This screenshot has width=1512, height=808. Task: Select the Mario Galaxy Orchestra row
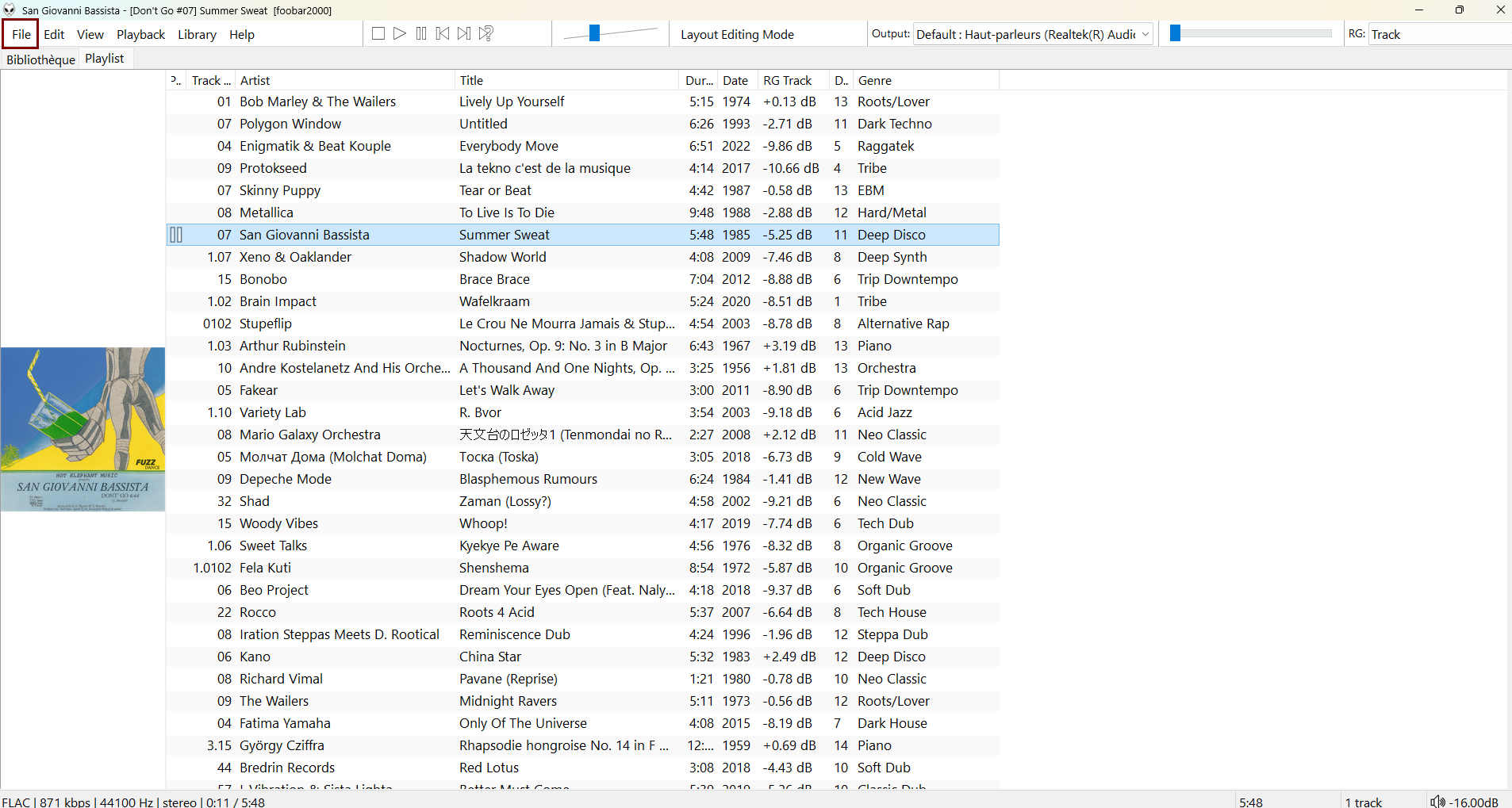582,435
